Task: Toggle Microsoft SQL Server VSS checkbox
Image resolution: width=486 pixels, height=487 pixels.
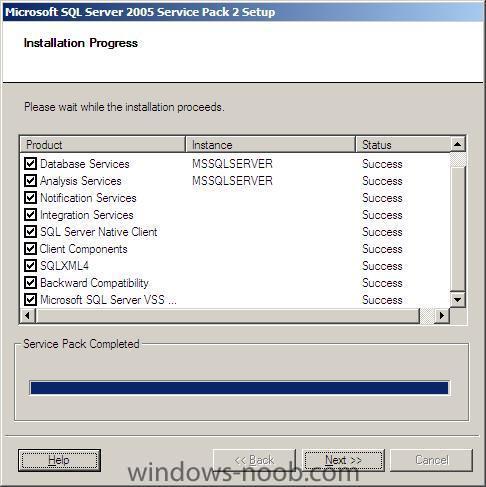Action: click(x=30, y=300)
